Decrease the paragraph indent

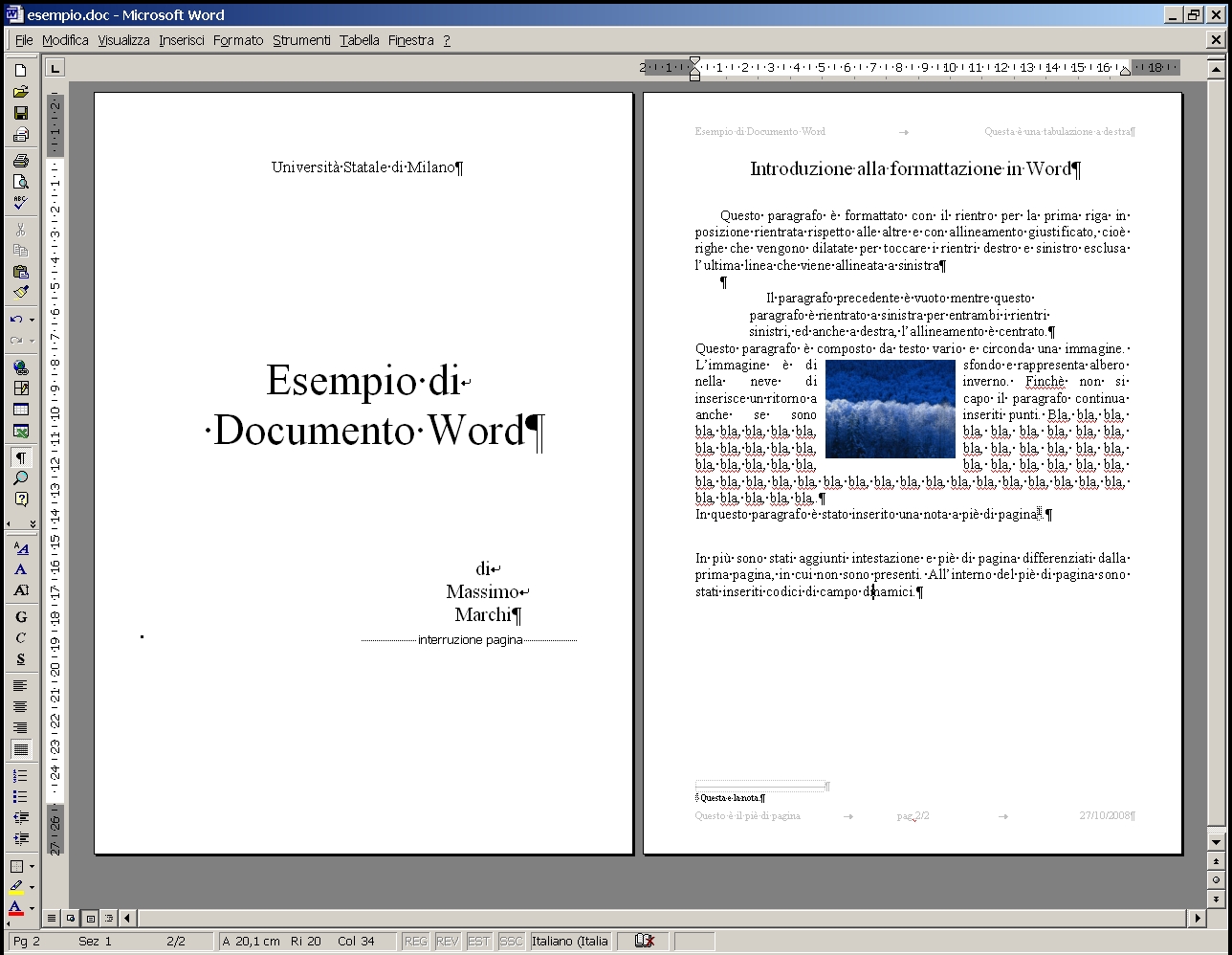tap(20, 817)
